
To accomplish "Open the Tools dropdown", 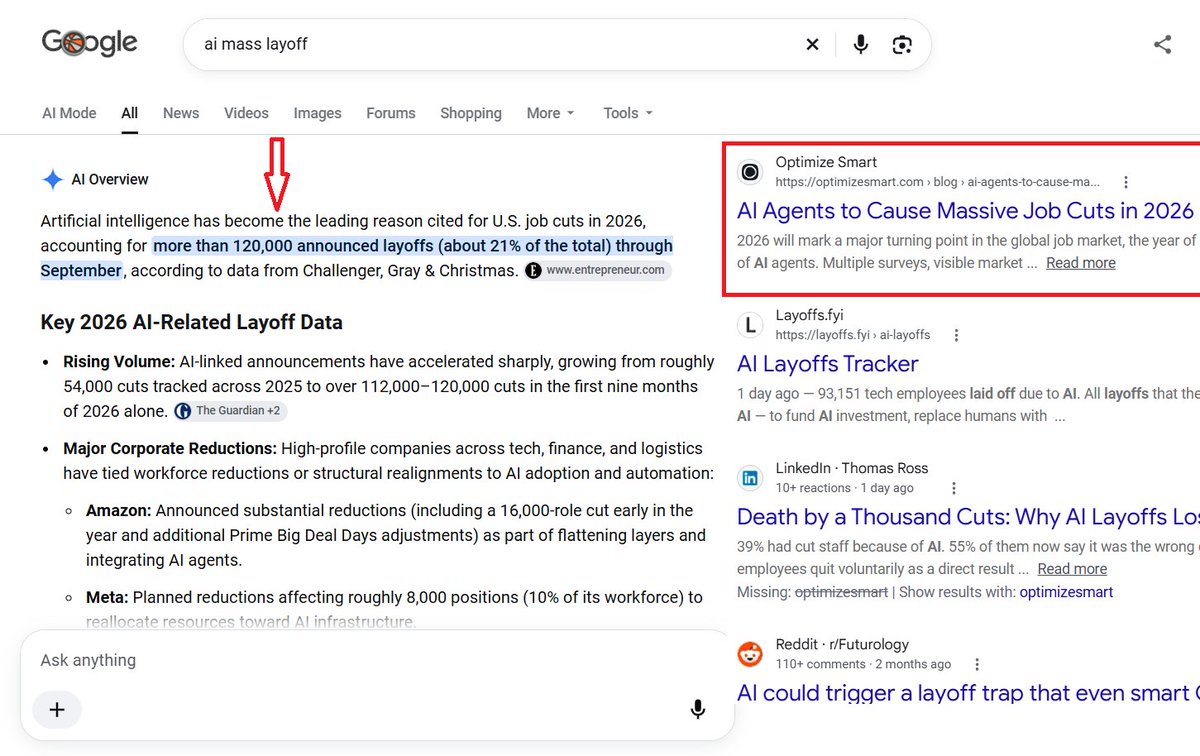I will point(628,113).
